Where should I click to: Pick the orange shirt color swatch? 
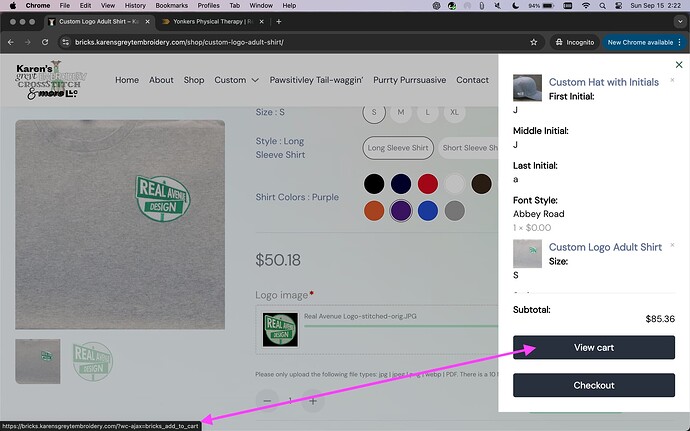pyautogui.click(x=374, y=211)
